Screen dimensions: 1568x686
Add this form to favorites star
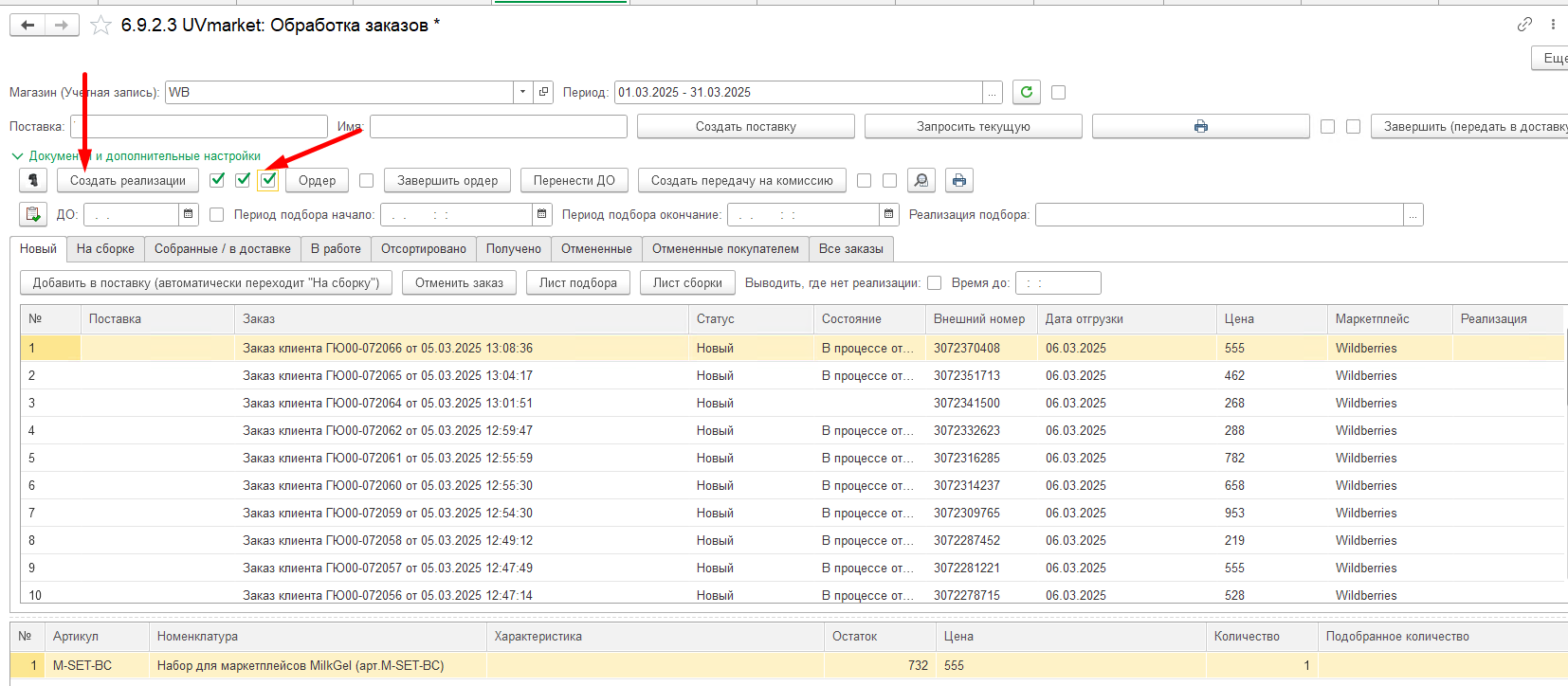tap(100, 26)
